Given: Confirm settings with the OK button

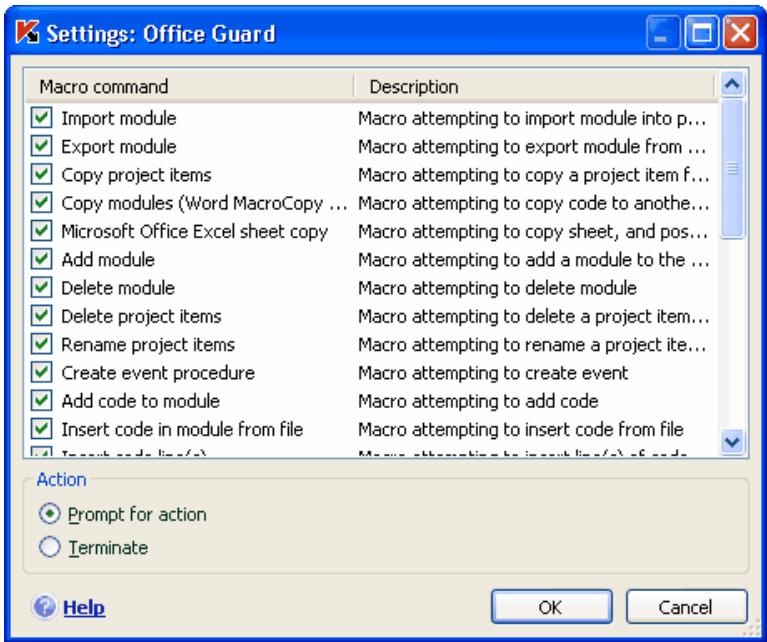Looking at the screenshot, I should pos(551,607).
